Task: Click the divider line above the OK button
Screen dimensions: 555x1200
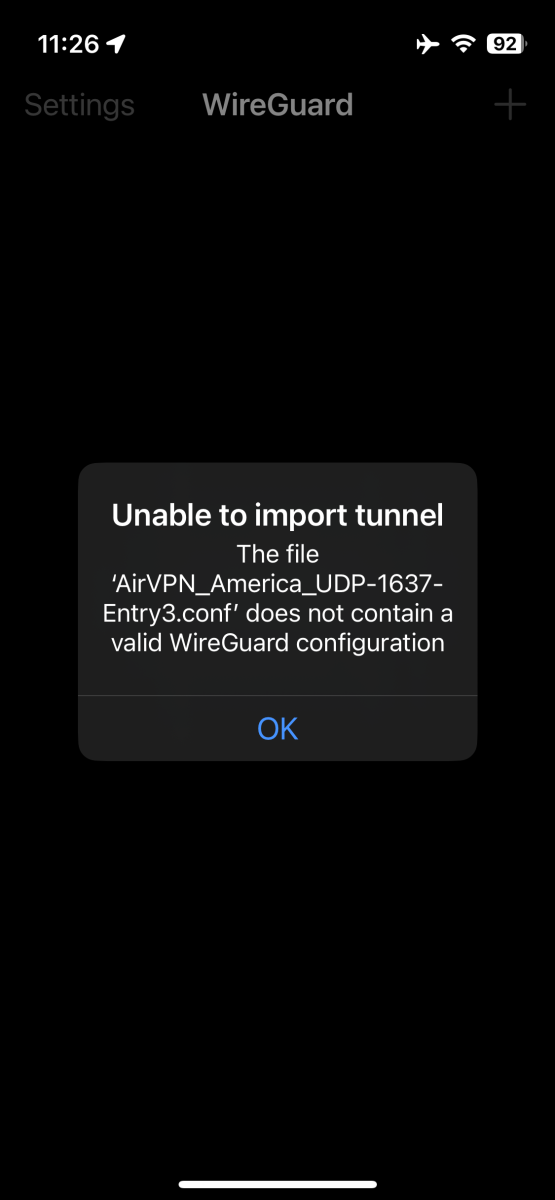Action: [x=277, y=695]
